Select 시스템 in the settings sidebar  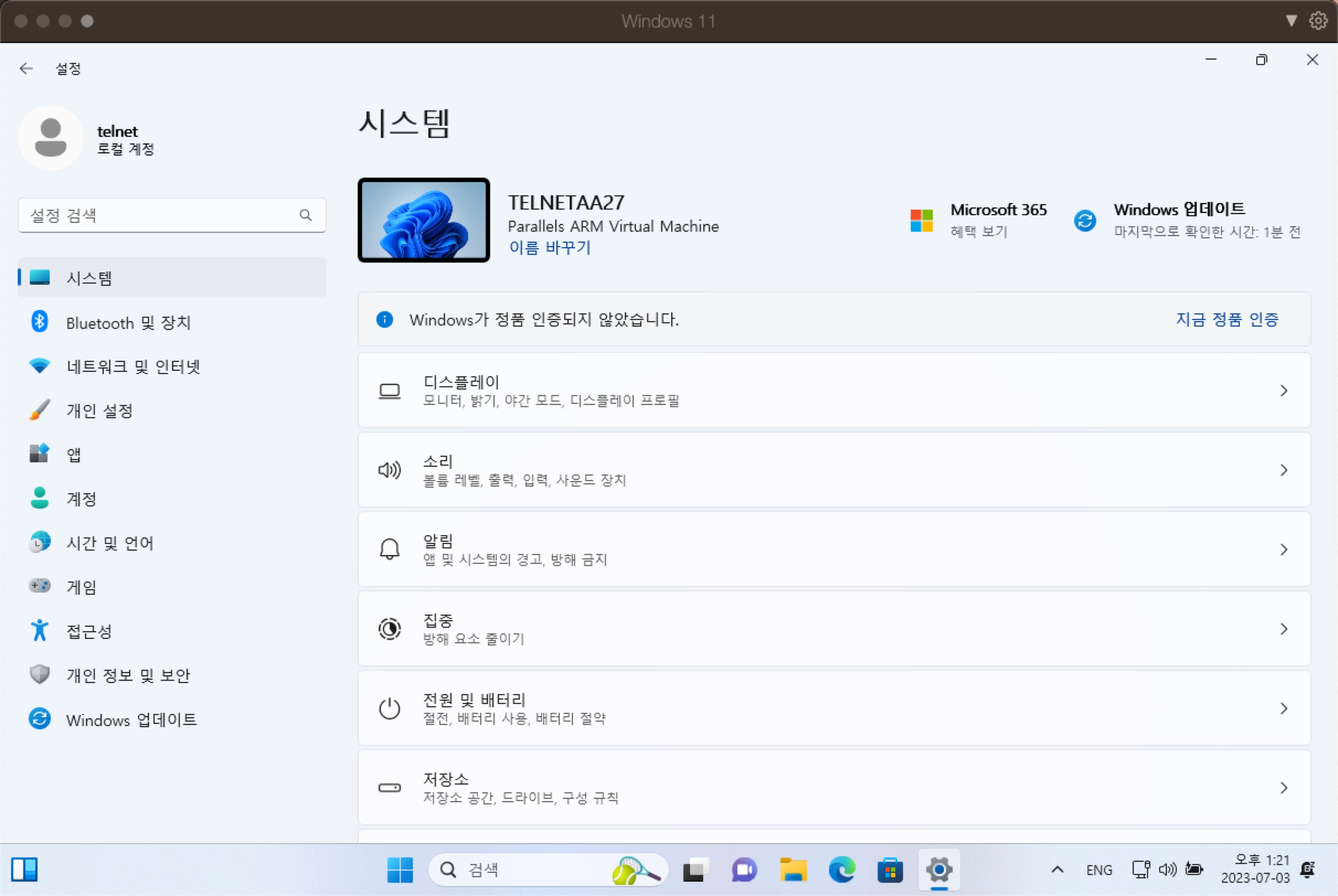pos(88,277)
